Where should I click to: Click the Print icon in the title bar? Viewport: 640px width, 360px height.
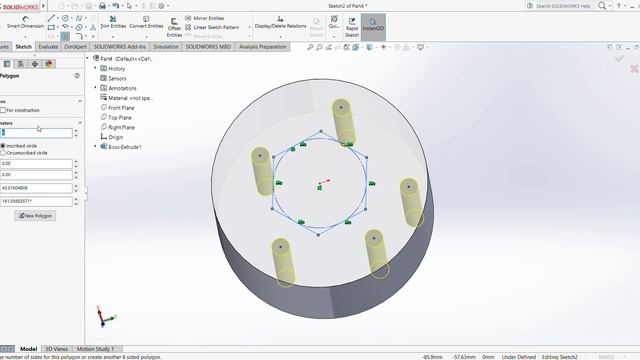click(102, 6)
